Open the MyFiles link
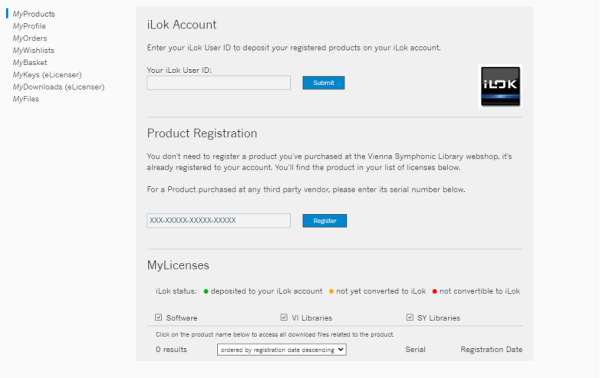The width and height of the screenshot is (600, 378). (x=26, y=99)
